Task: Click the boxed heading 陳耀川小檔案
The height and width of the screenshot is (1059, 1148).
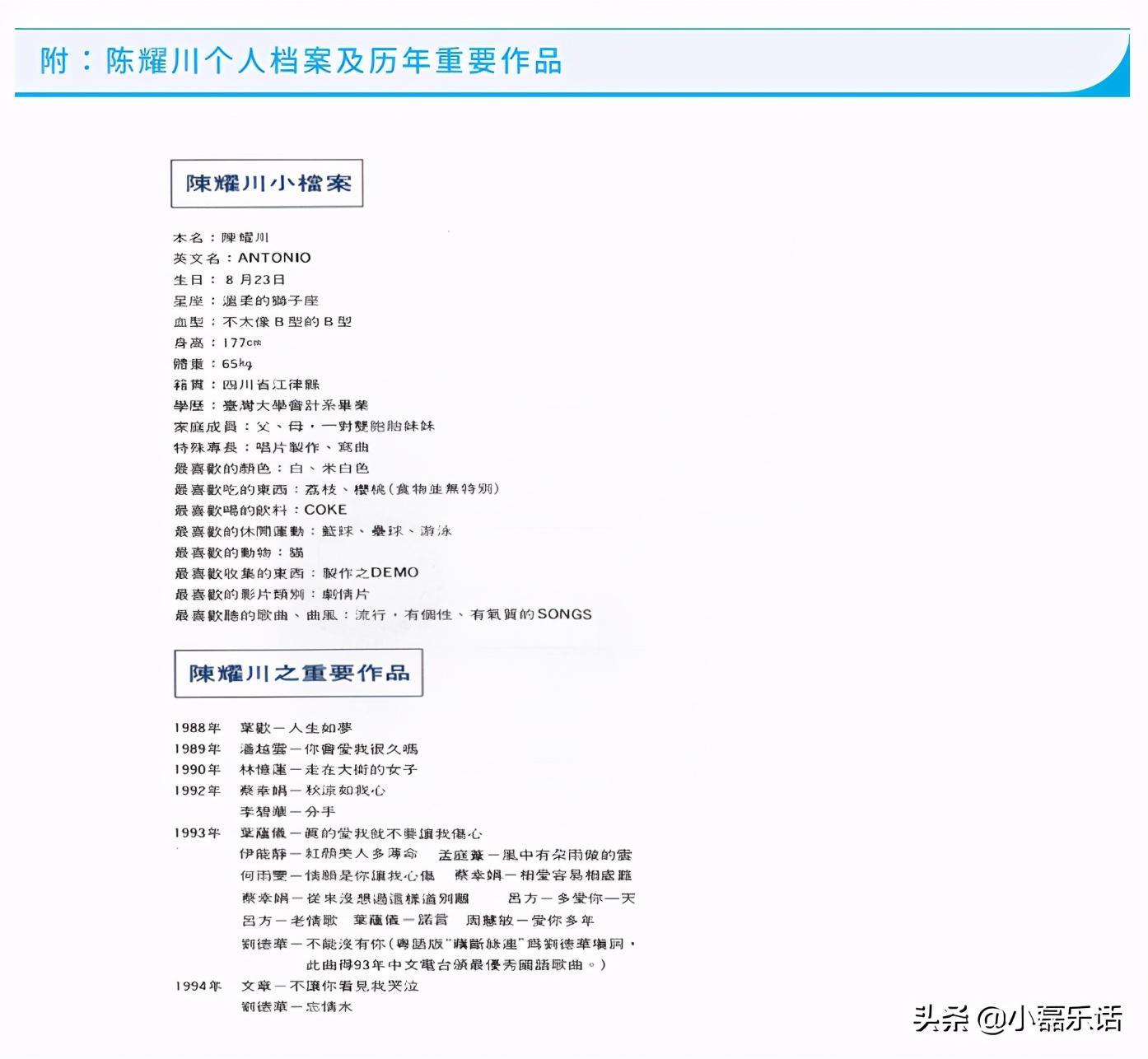Action: [267, 183]
